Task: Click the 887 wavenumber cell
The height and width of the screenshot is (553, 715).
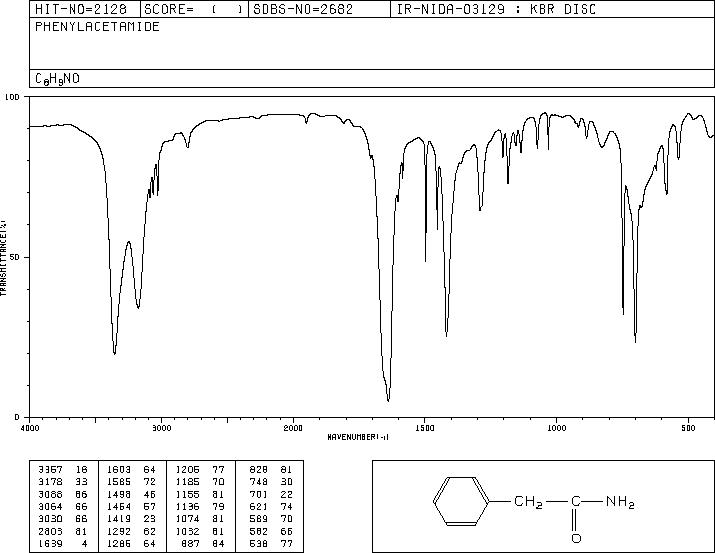Action: 191,544
